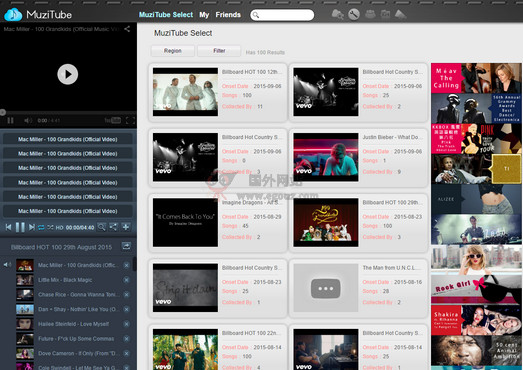Click the group icon right of the wrench
The width and height of the screenshot is (523, 370).
[370, 14]
